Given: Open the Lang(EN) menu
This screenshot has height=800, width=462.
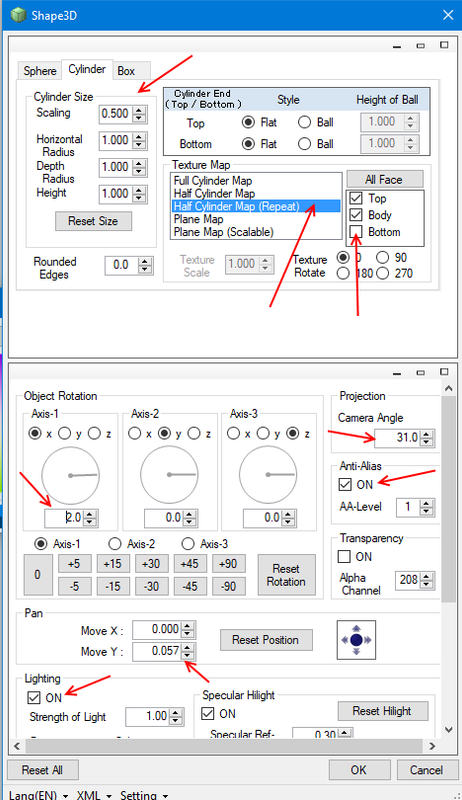Looking at the screenshot, I should click(x=39, y=794).
